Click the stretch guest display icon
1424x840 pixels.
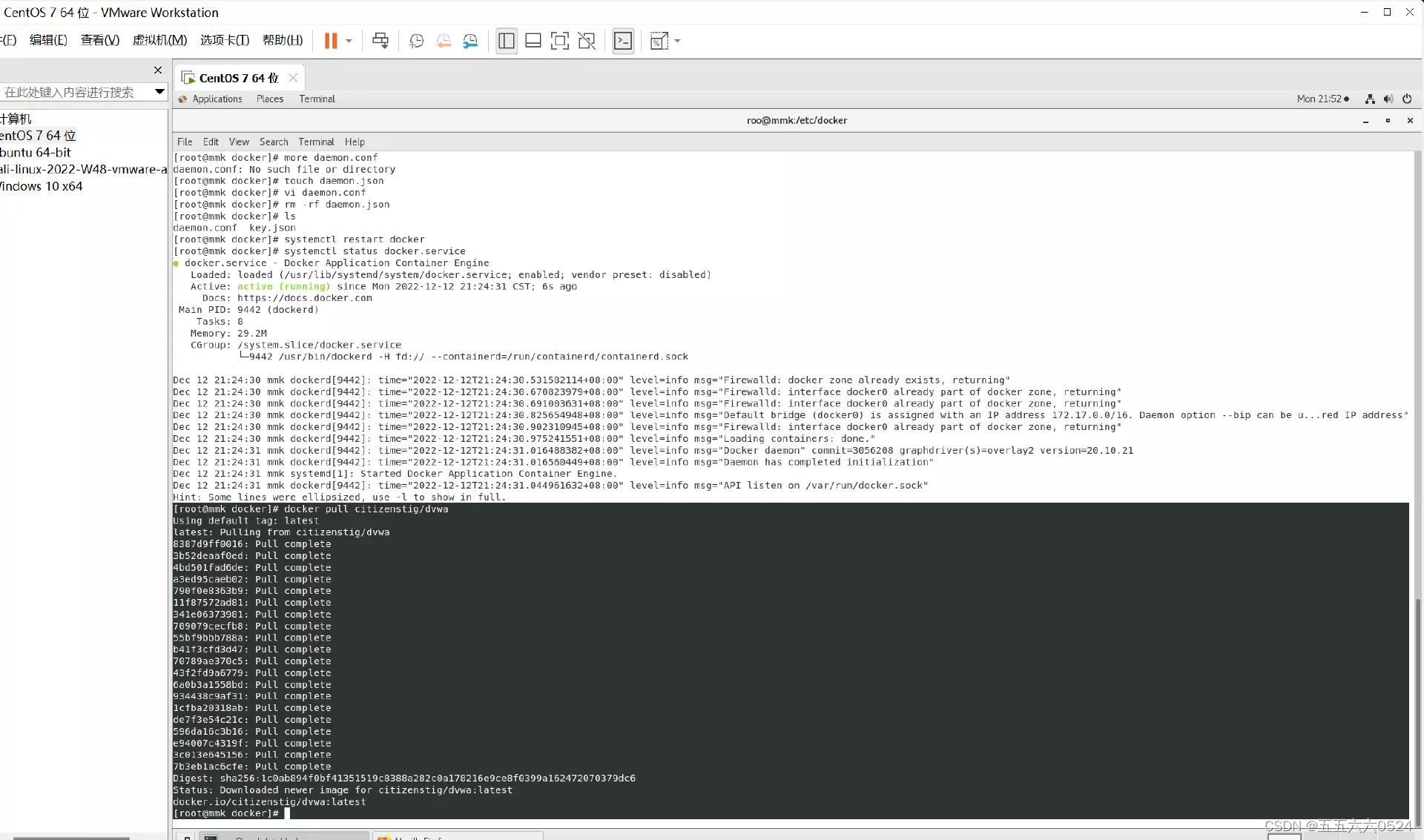[x=659, y=41]
